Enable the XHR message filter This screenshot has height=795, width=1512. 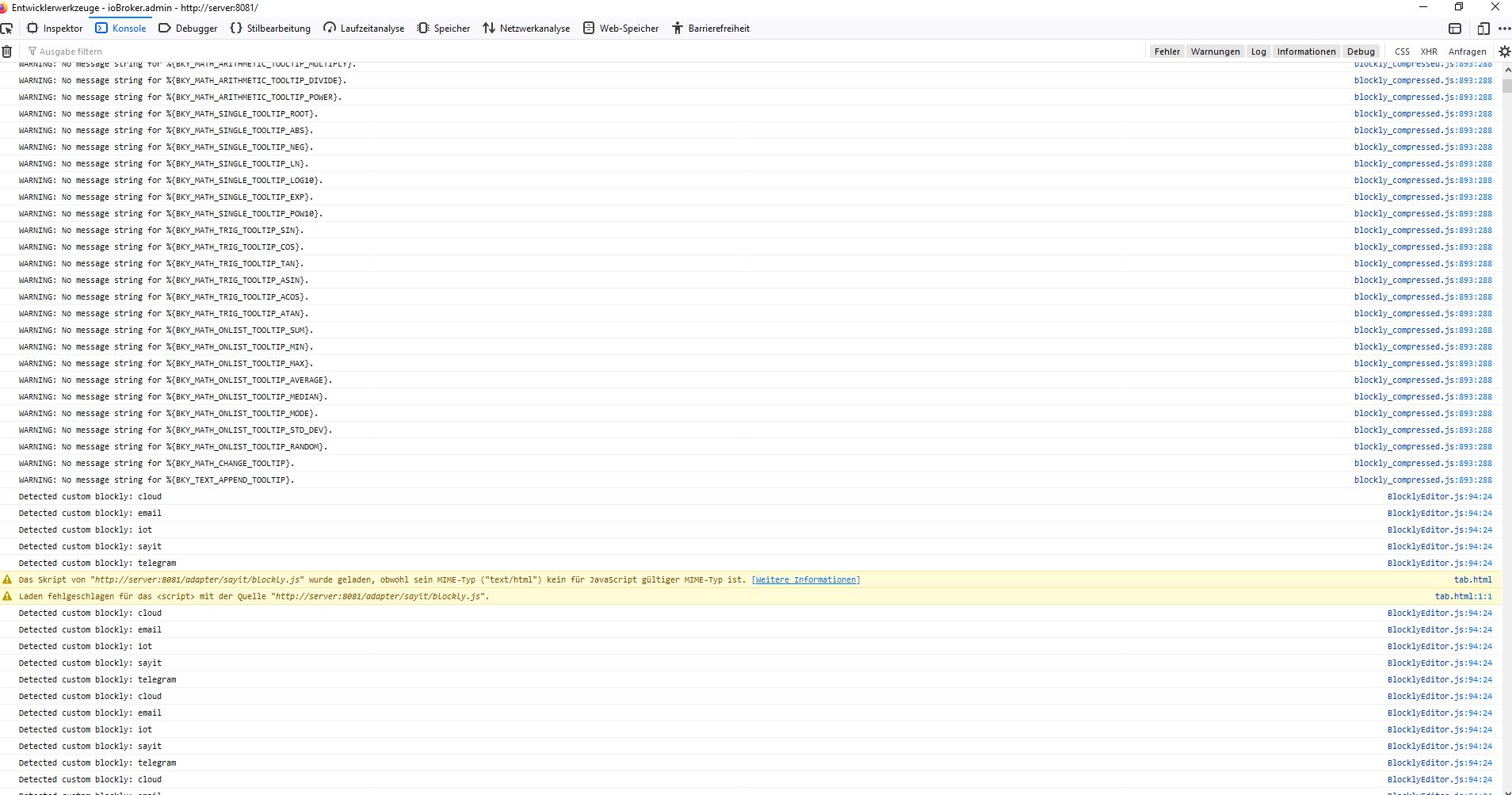[1430, 51]
